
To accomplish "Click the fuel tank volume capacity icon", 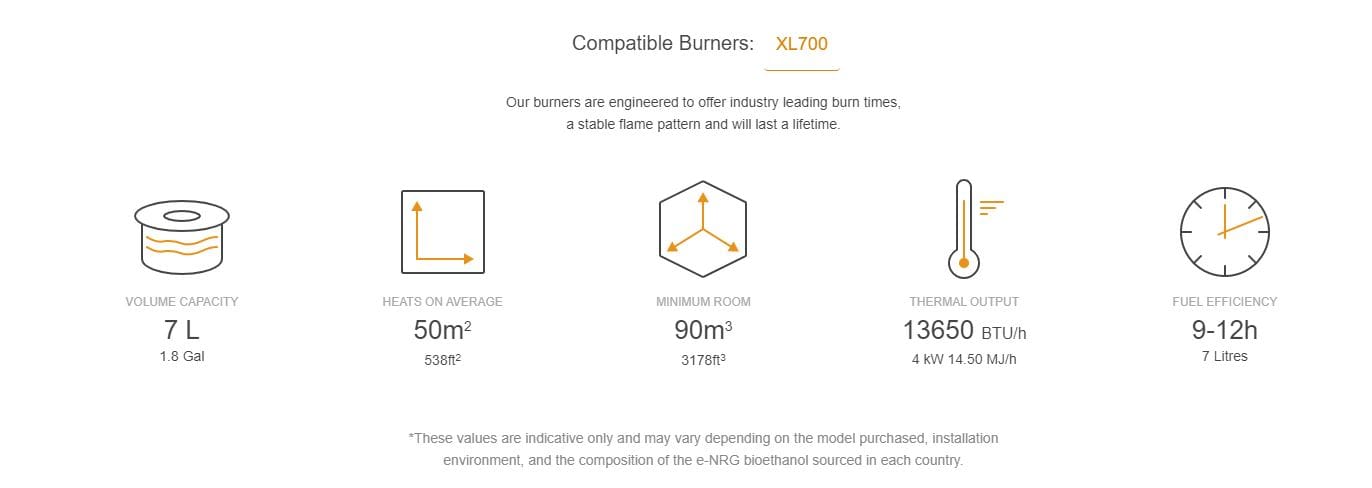I will pos(181,235).
